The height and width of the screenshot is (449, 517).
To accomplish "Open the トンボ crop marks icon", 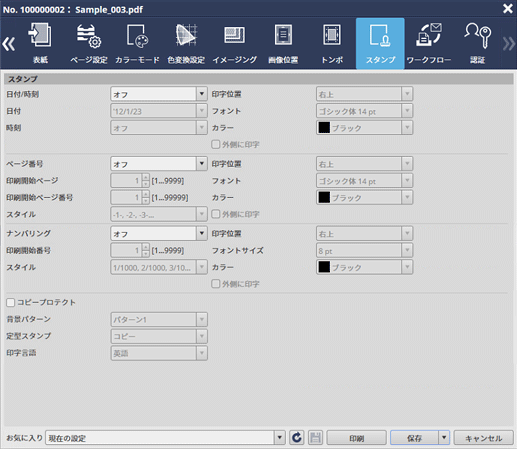I will (332, 43).
